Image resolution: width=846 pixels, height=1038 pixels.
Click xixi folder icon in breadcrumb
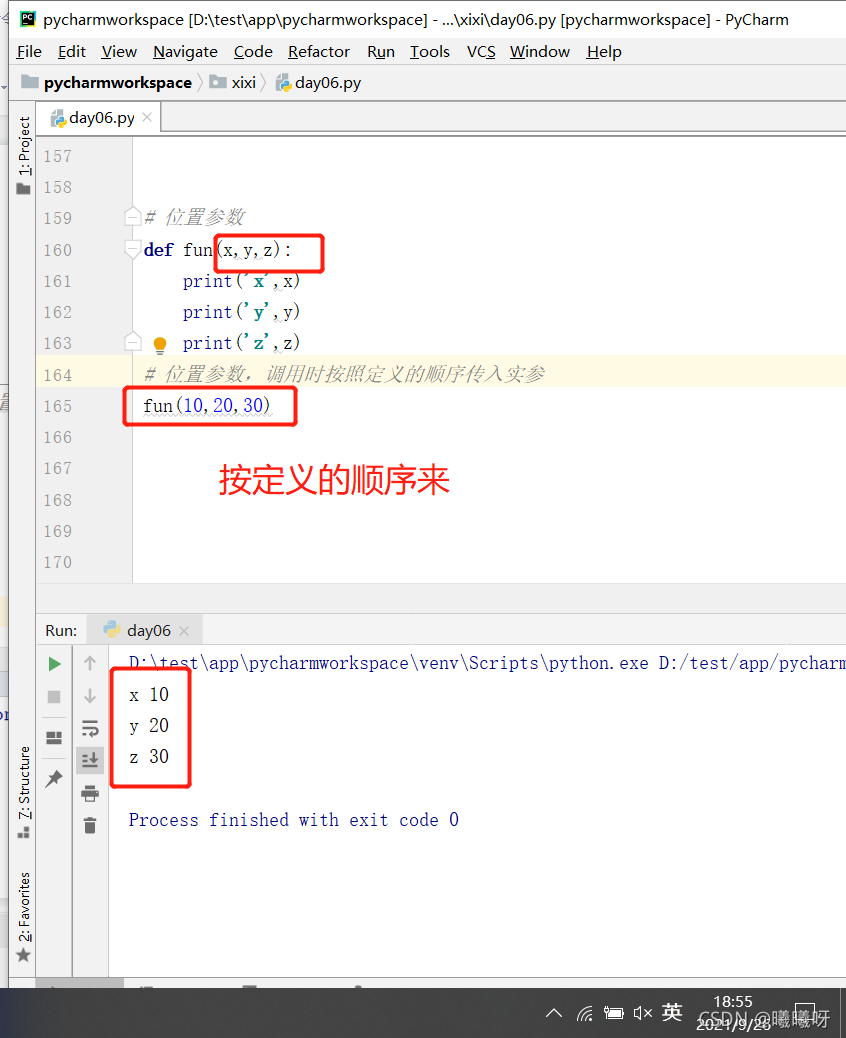tap(218, 82)
